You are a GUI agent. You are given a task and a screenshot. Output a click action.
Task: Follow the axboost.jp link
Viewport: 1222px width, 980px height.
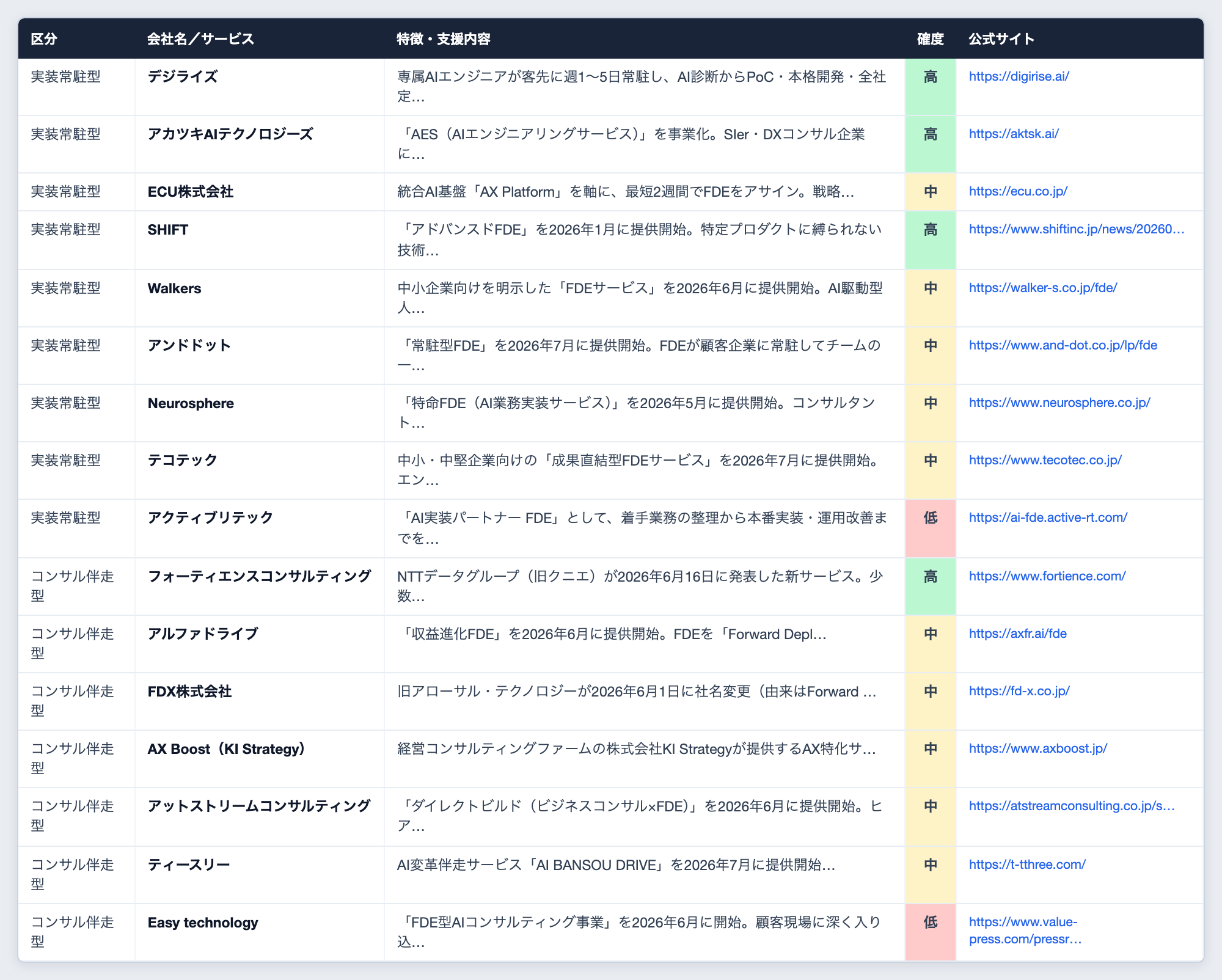click(x=1038, y=748)
